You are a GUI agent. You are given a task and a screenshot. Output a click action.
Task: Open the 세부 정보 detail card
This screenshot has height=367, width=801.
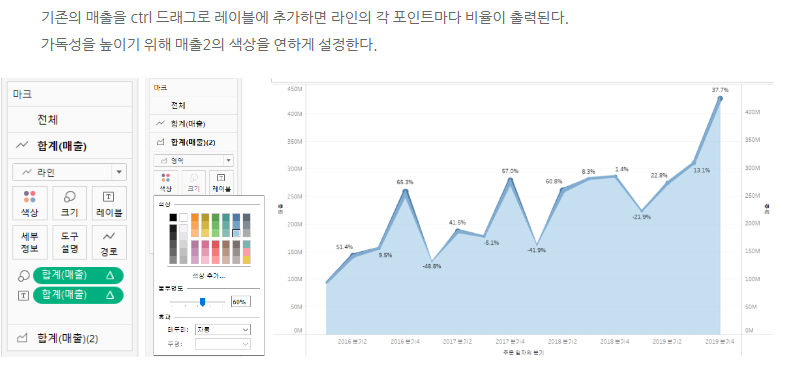pyautogui.click(x=30, y=242)
